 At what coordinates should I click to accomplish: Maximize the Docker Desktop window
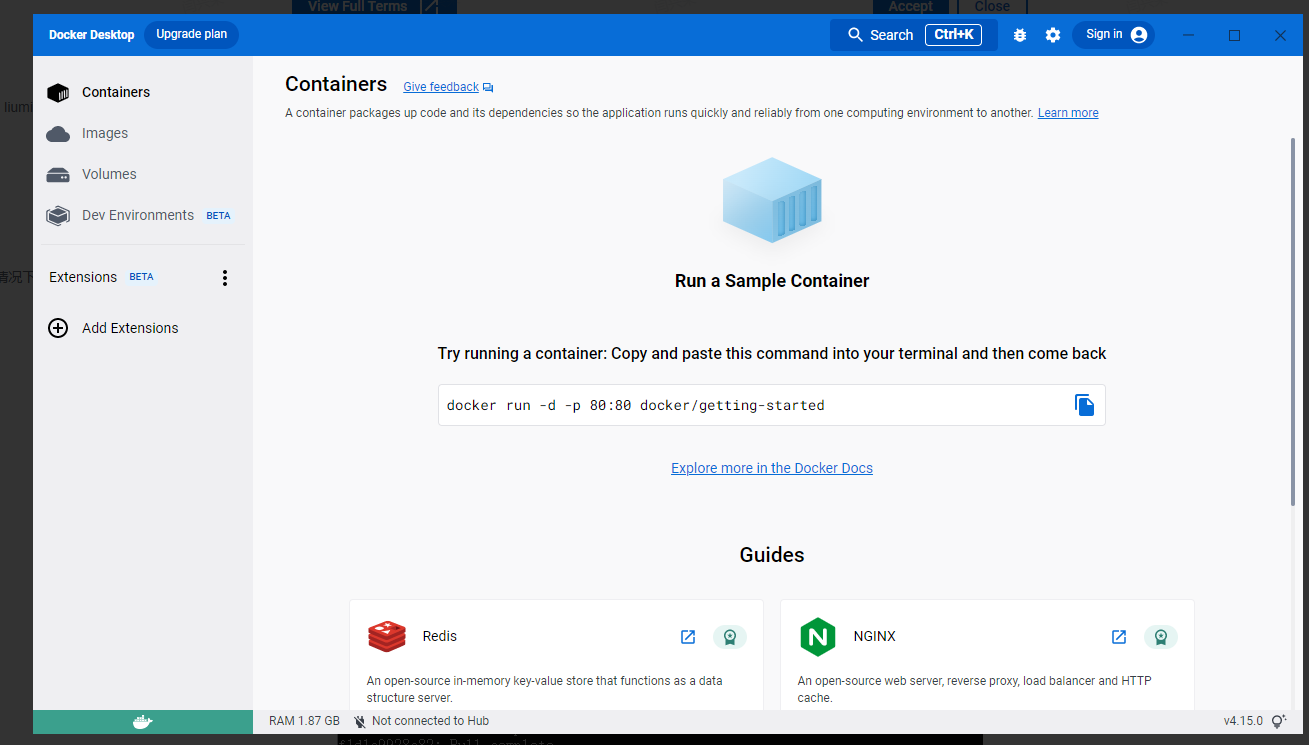tap(1234, 35)
